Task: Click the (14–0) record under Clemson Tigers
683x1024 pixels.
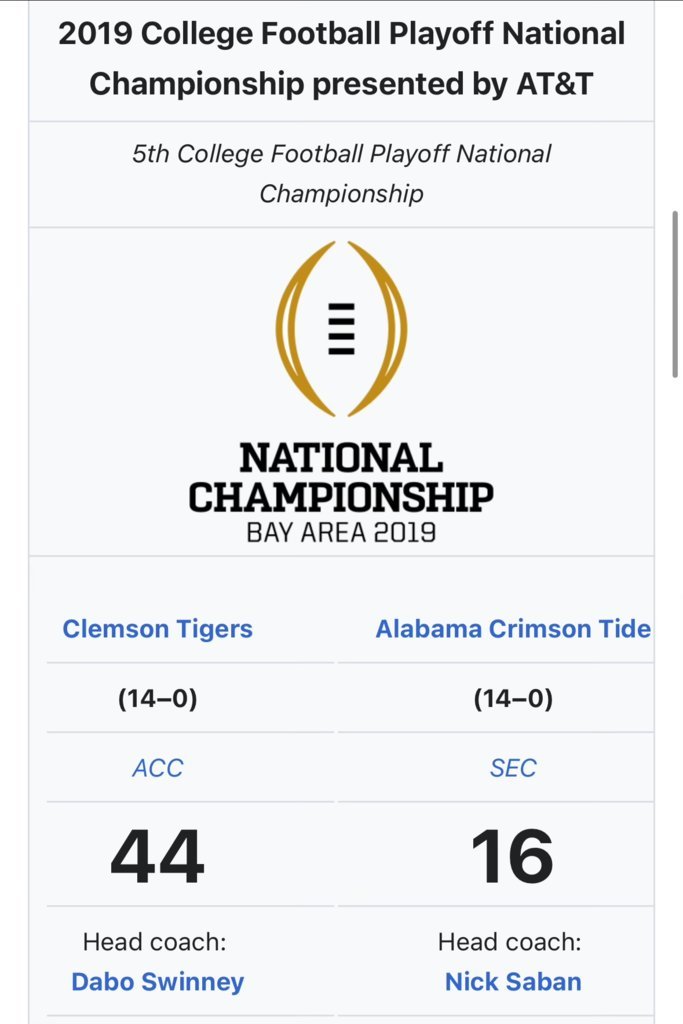Action: pos(157,699)
